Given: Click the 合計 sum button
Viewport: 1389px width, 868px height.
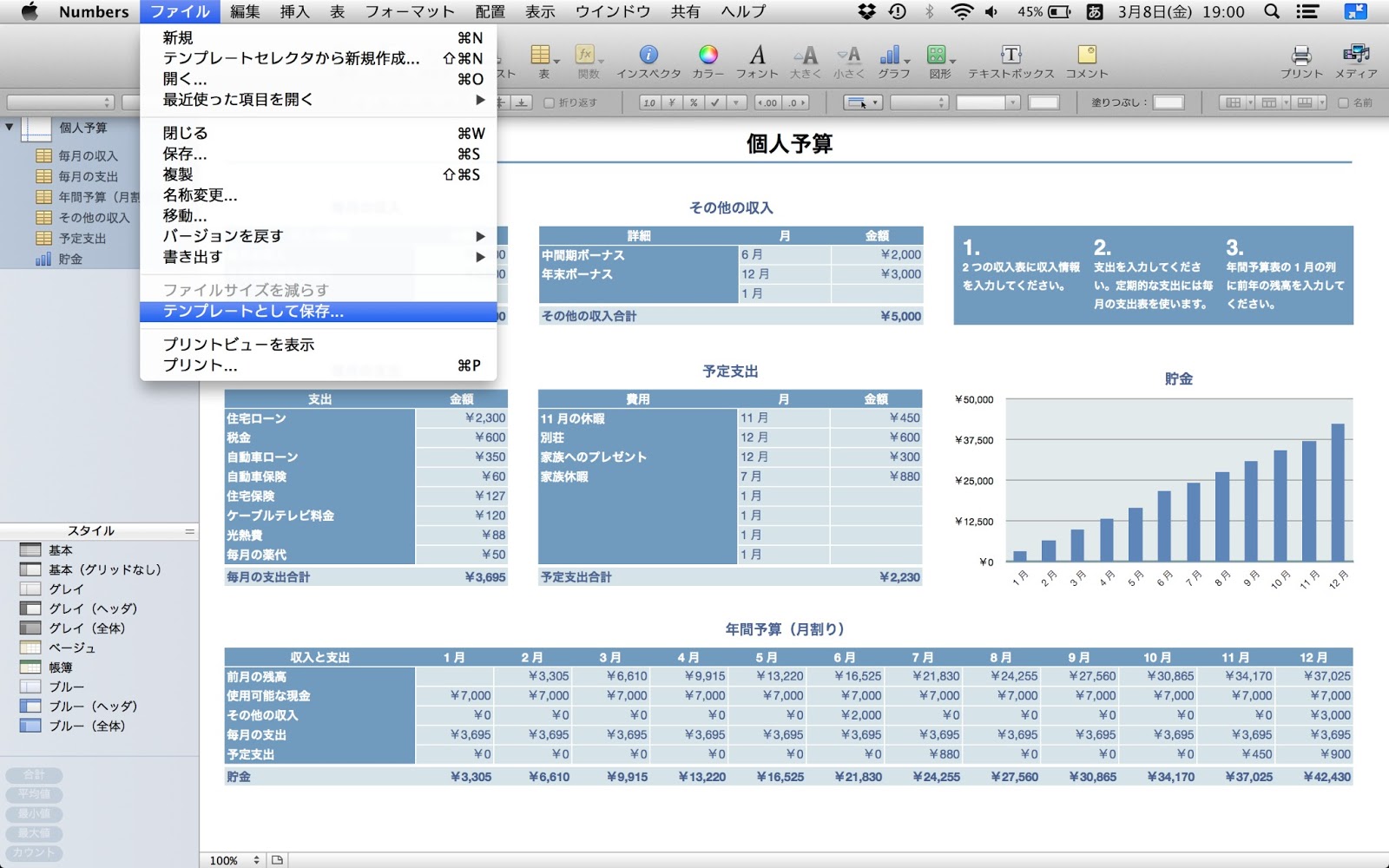Looking at the screenshot, I should [x=34, y=774].
